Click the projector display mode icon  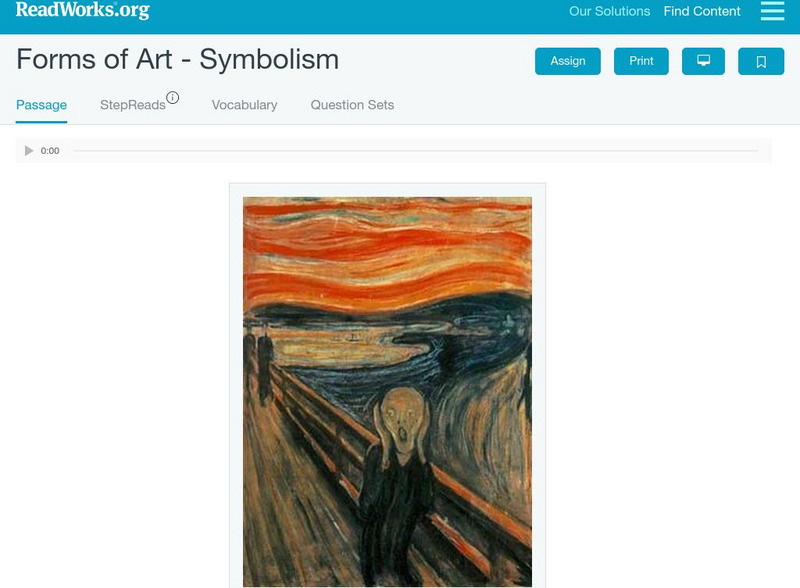(703, 61)
